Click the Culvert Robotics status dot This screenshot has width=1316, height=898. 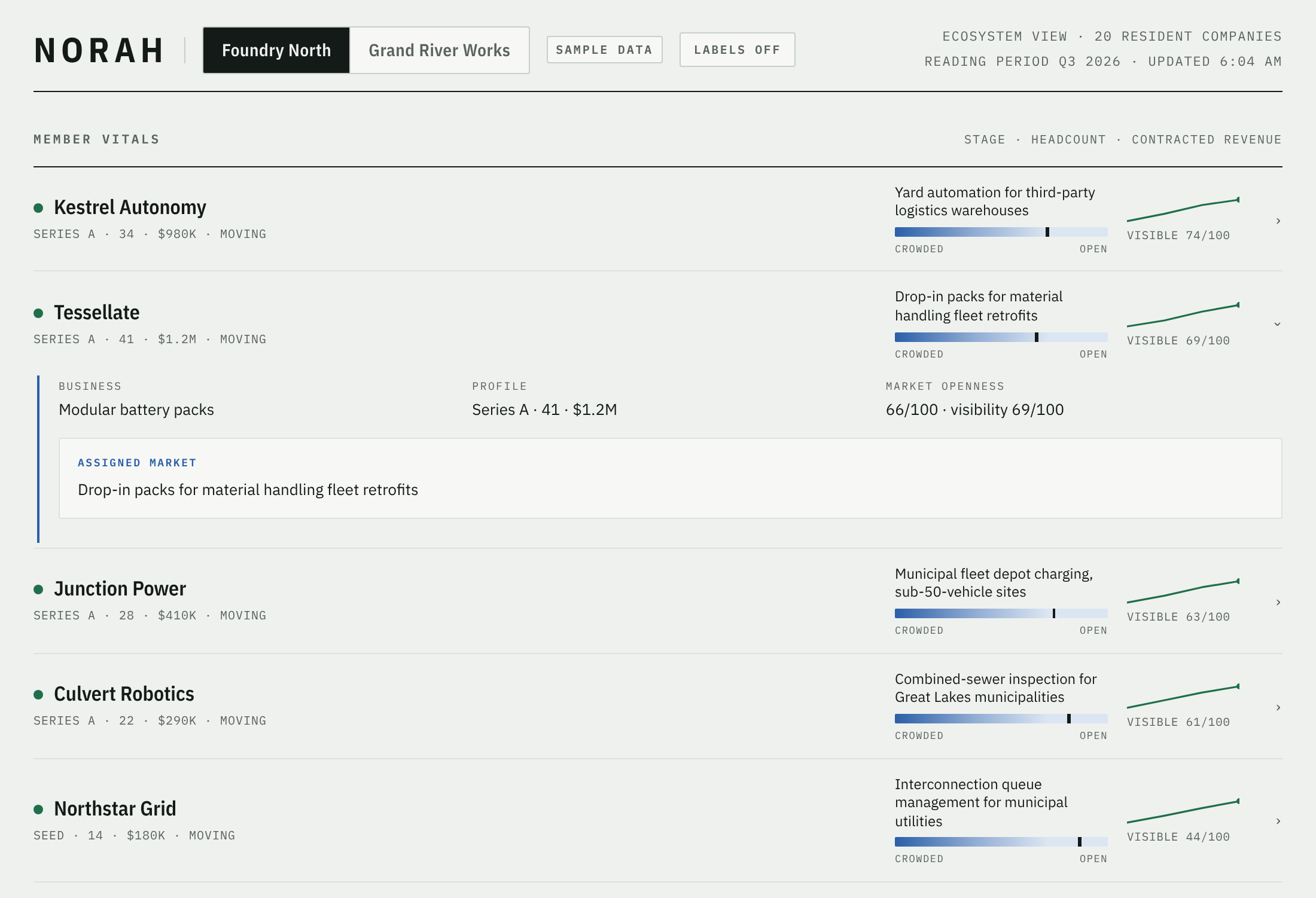pyautogui.click(x=38, y=695)
